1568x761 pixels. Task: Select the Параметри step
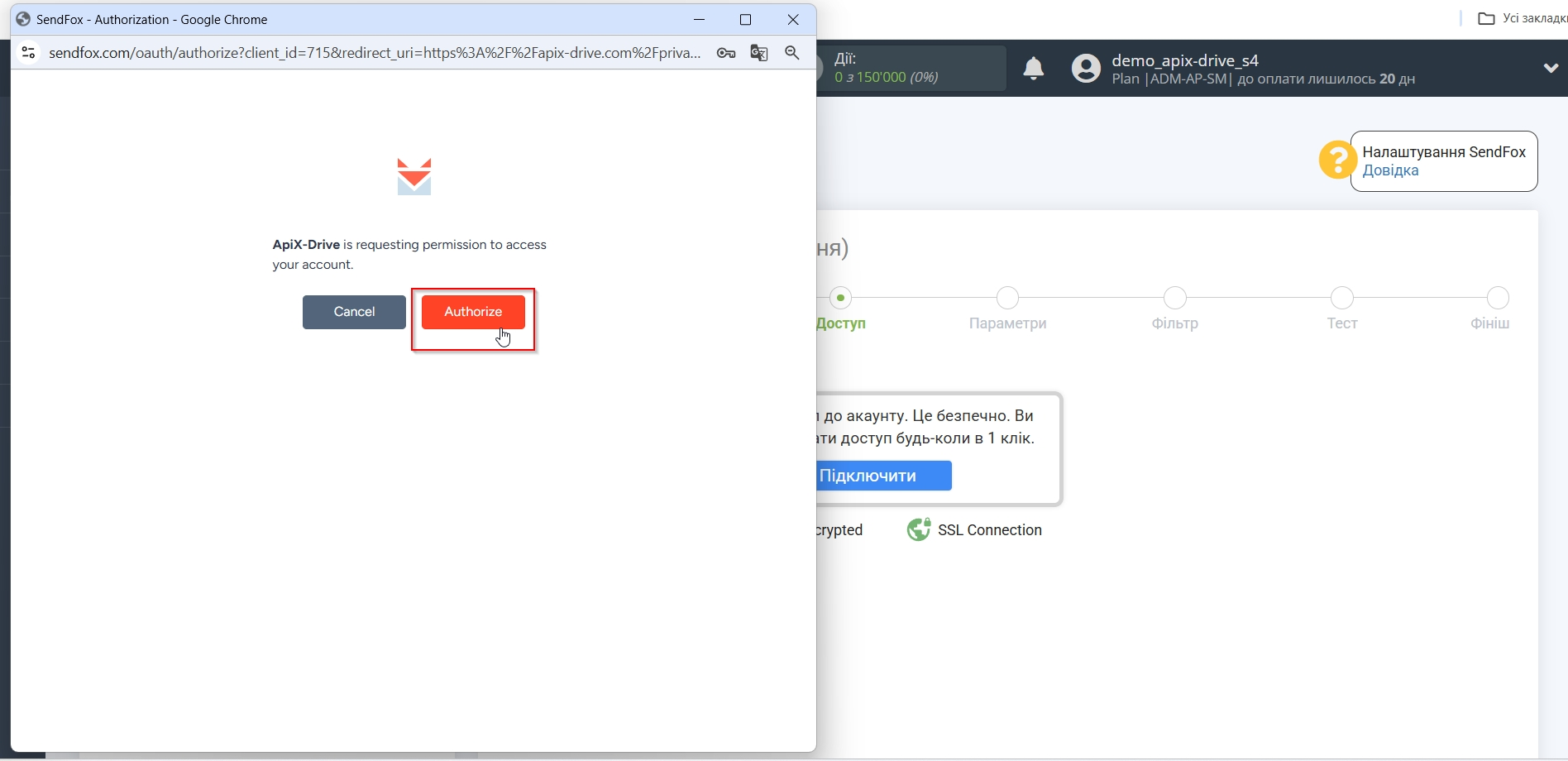point(1007,310)
